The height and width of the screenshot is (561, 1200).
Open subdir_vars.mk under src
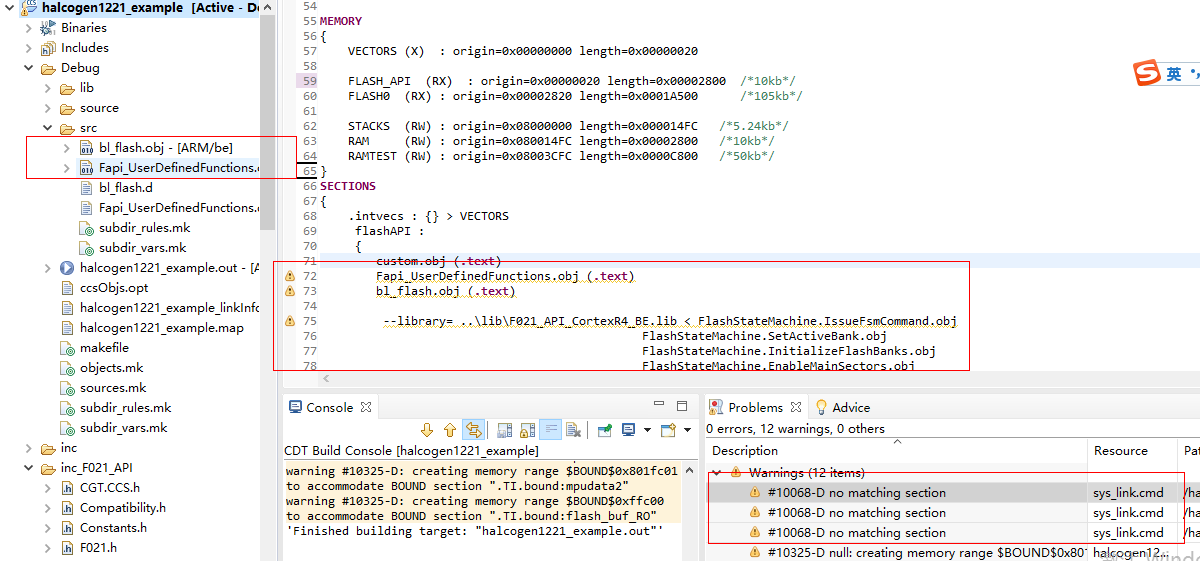click(x=142, y=248)
